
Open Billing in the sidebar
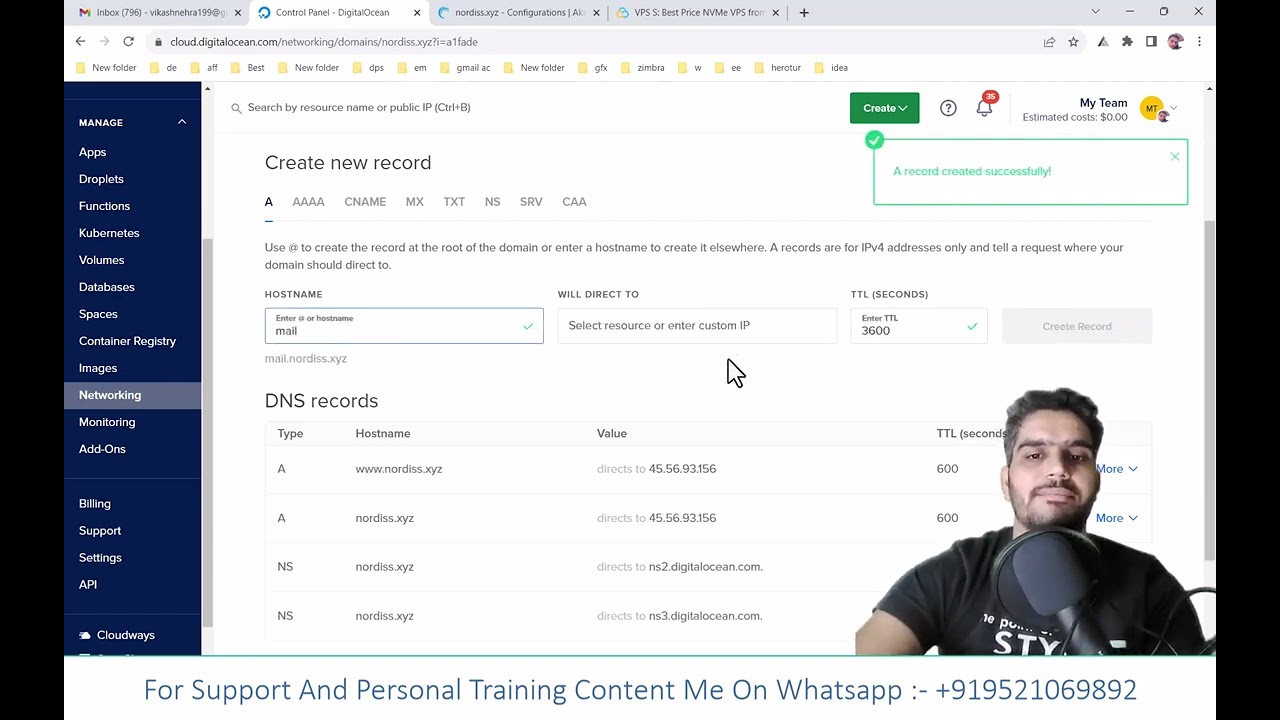pos(95,504)
